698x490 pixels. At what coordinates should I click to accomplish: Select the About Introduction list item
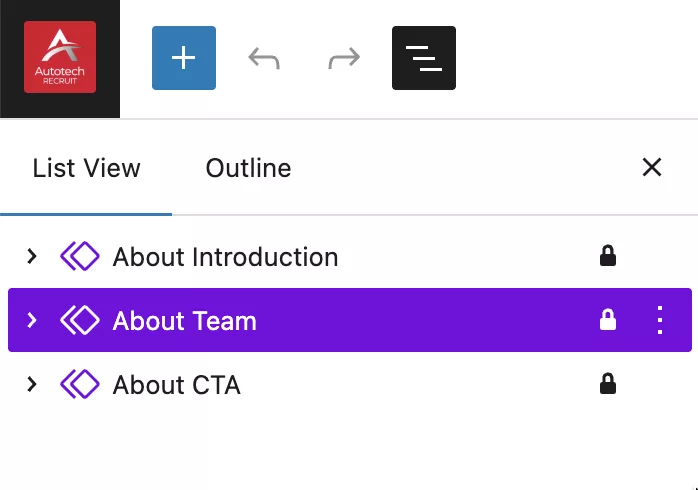click(225, 257)
